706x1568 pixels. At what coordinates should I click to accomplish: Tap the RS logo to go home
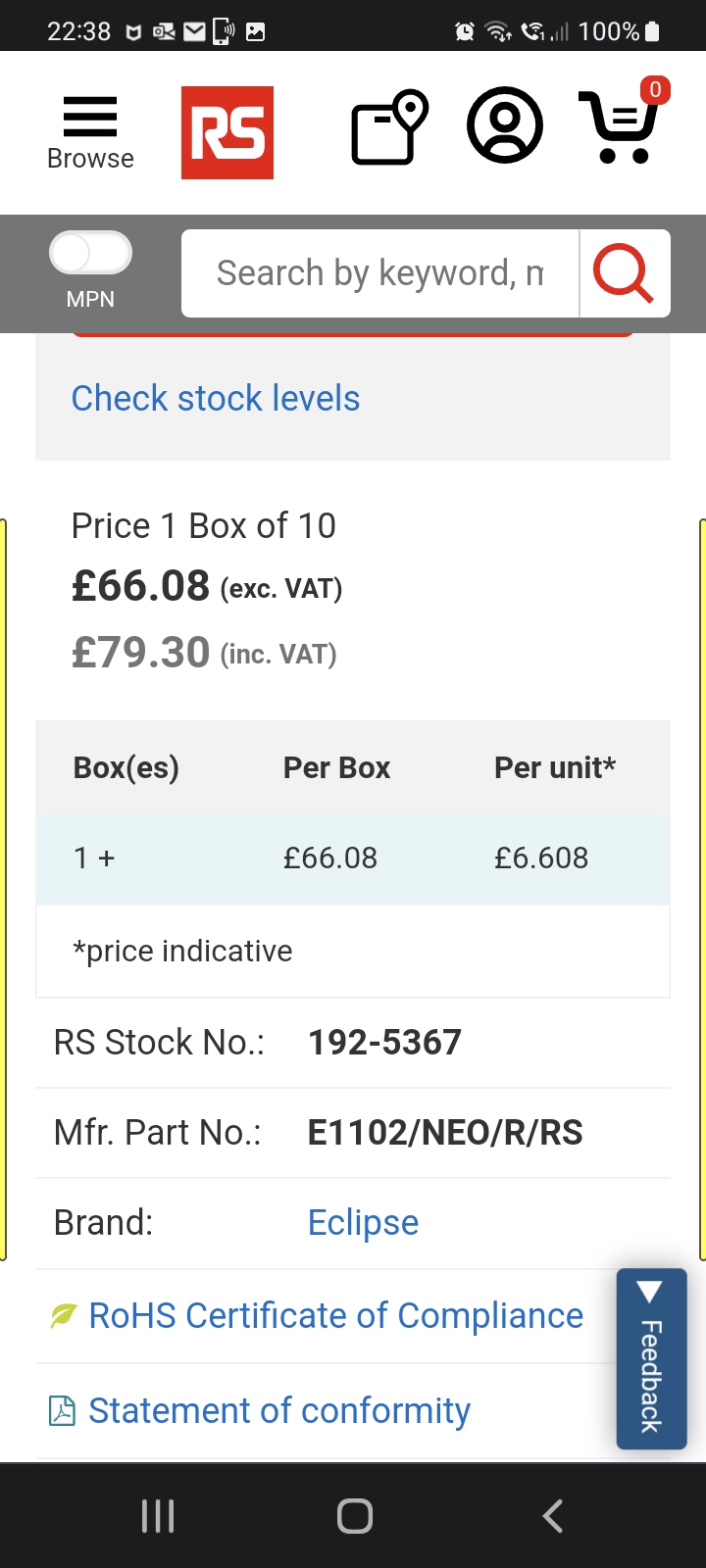227,133
